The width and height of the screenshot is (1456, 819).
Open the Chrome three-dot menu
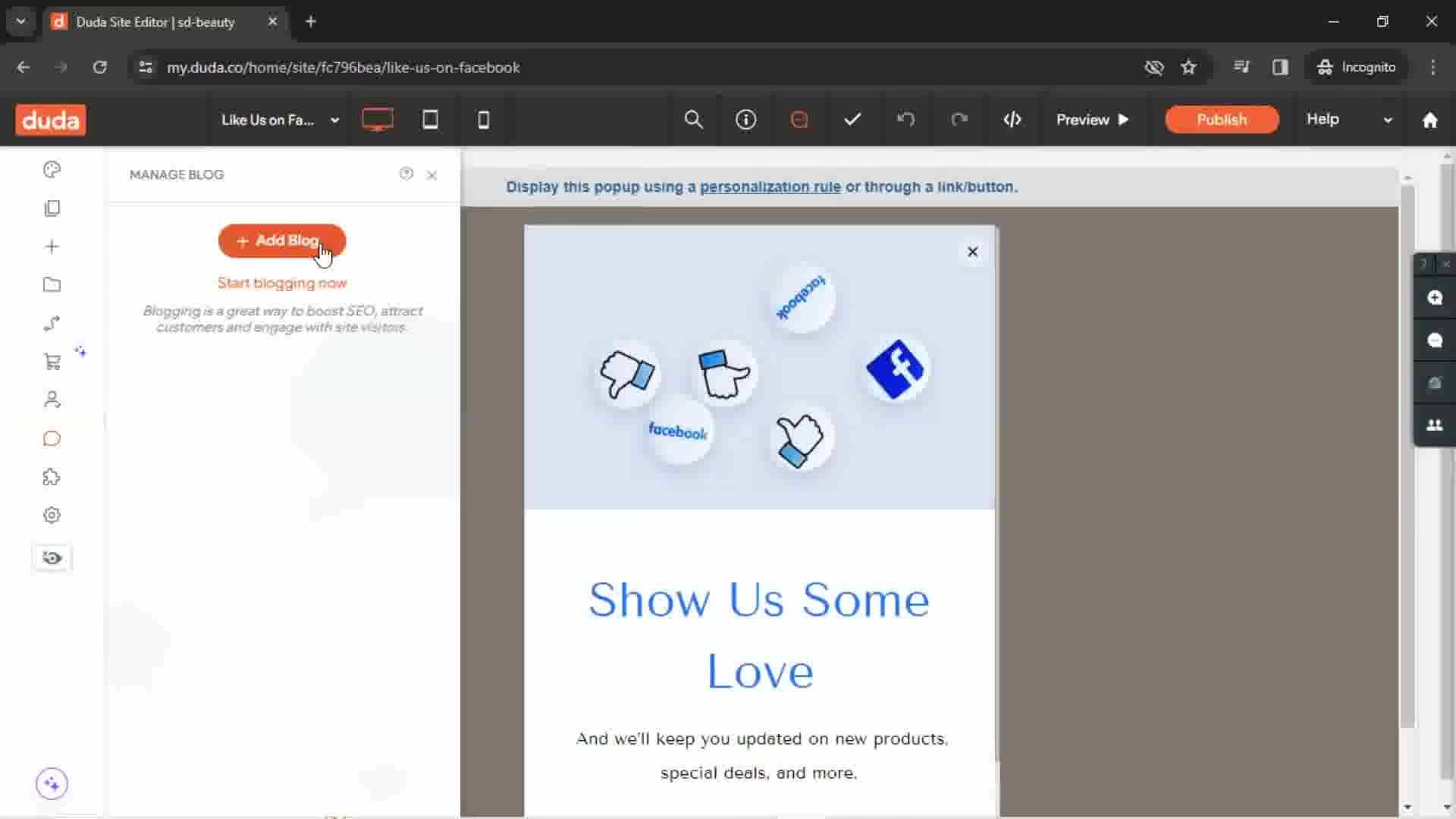1432,67
